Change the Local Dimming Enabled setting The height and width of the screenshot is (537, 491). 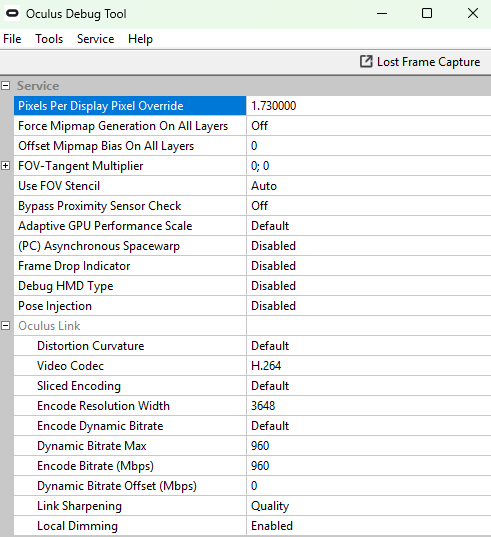tap(369, 526)
